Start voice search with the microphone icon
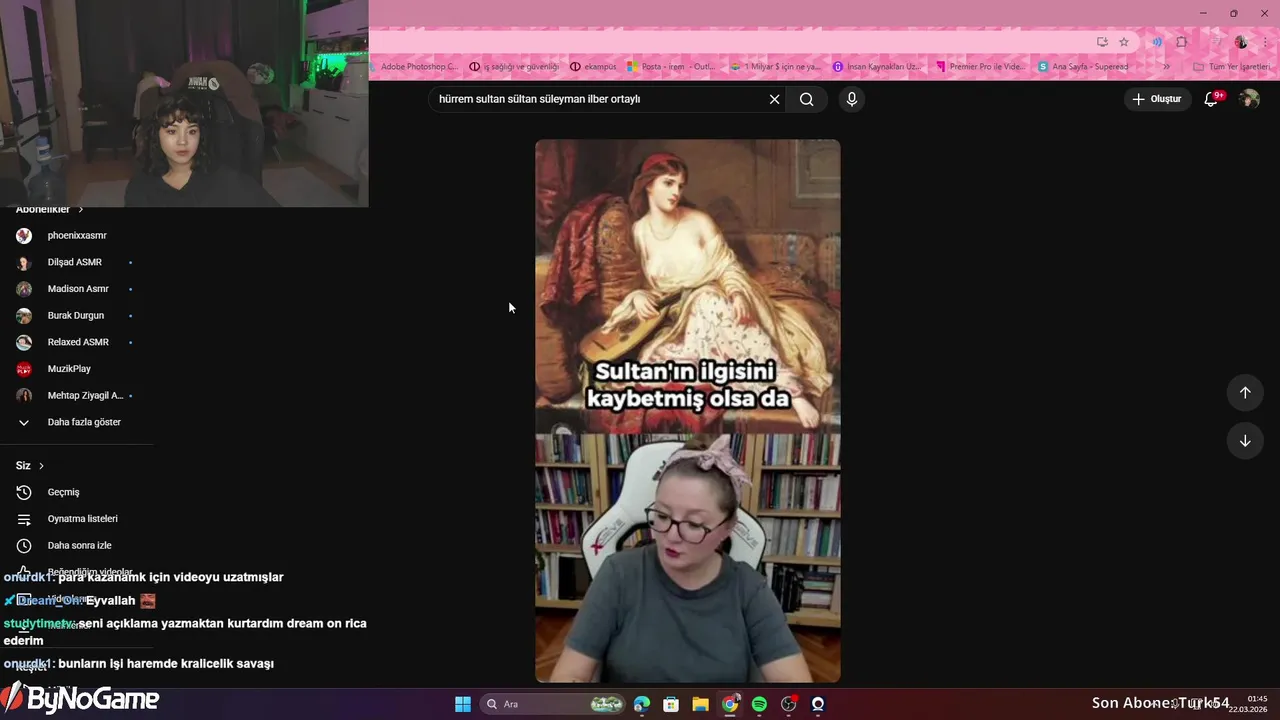Screen dimensions: 1280x720 point(852,99)
